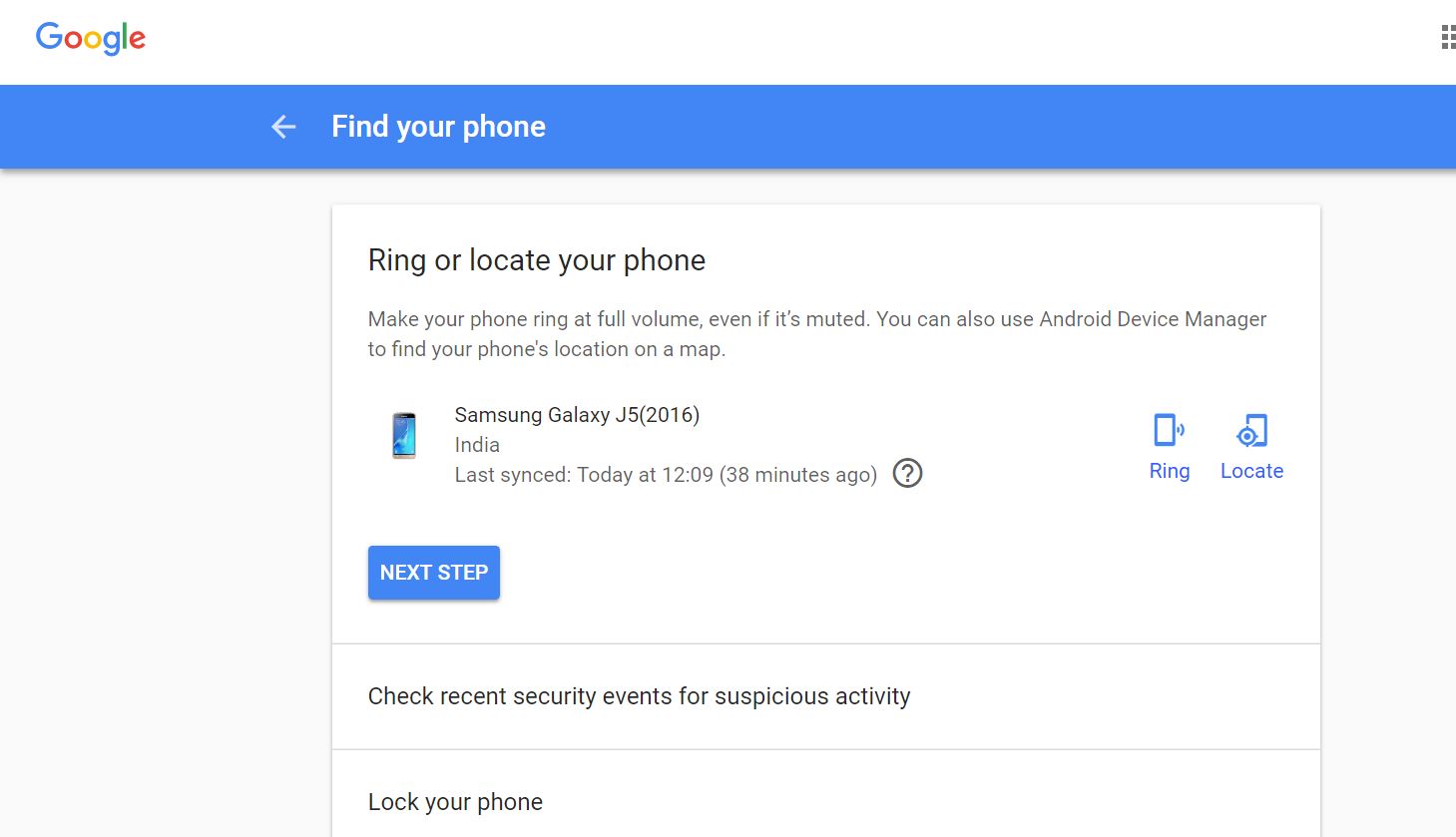Click the back arrow in the blue header
This screenshot has width=1456, height=837.
coord(283,126)
